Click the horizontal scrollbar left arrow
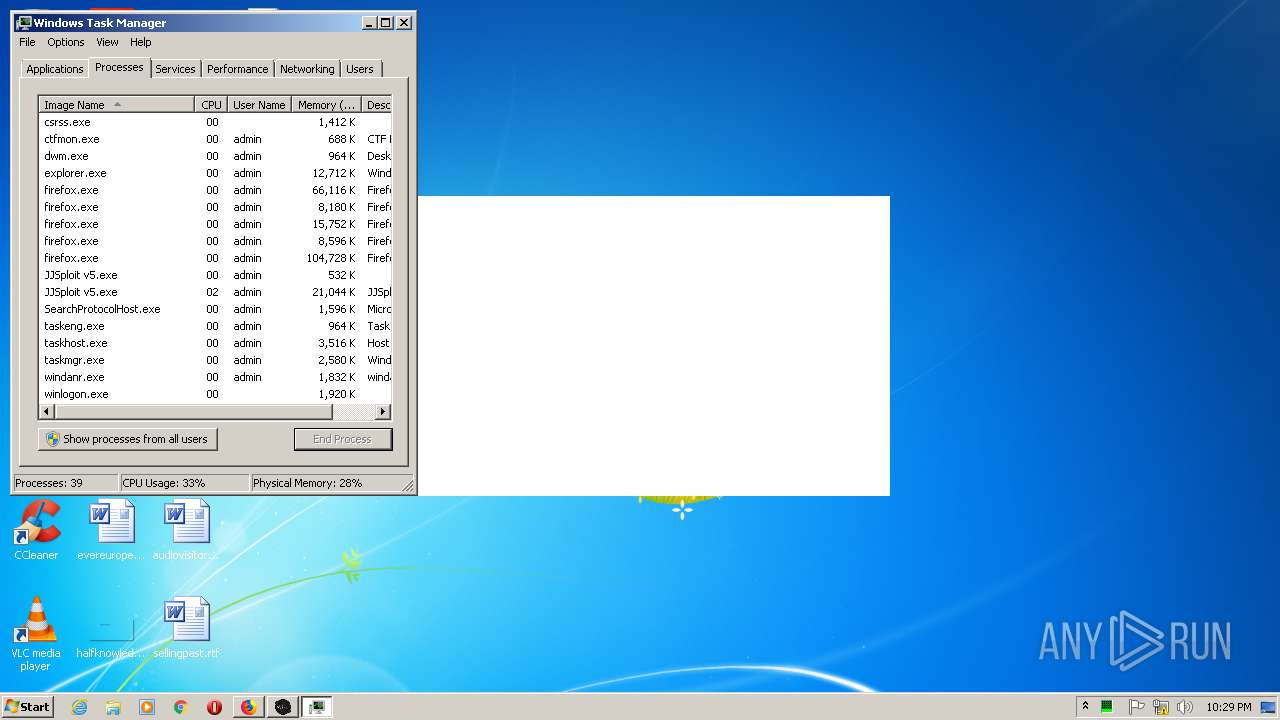 46,412
